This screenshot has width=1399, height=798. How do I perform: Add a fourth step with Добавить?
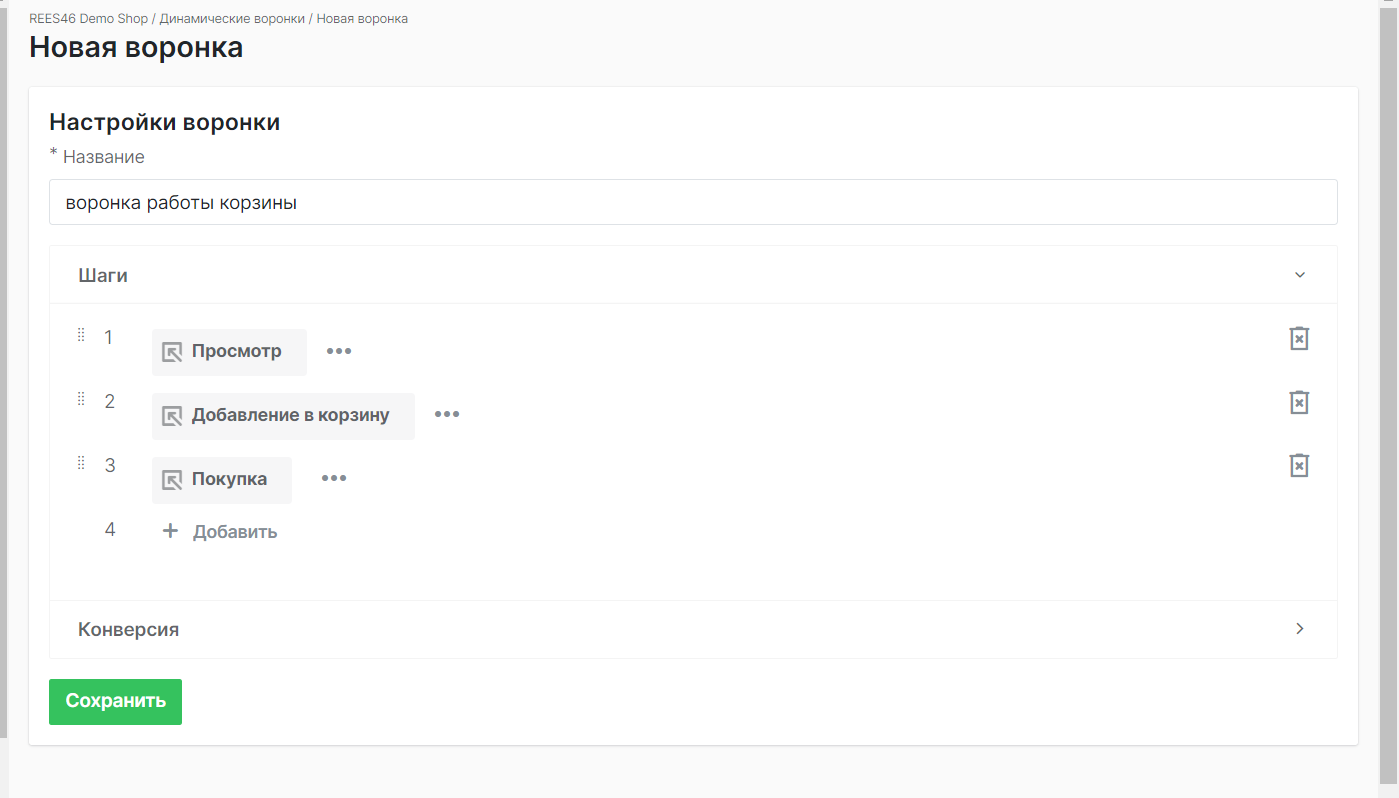pos(221,532)
